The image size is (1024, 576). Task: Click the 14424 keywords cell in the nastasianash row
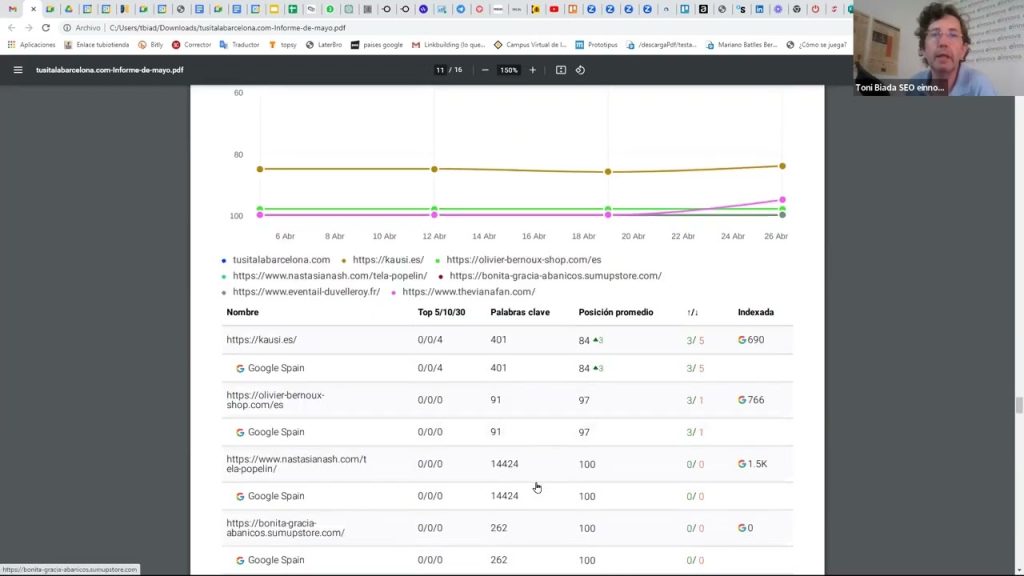pyautogui.click(x=504, y=464)
